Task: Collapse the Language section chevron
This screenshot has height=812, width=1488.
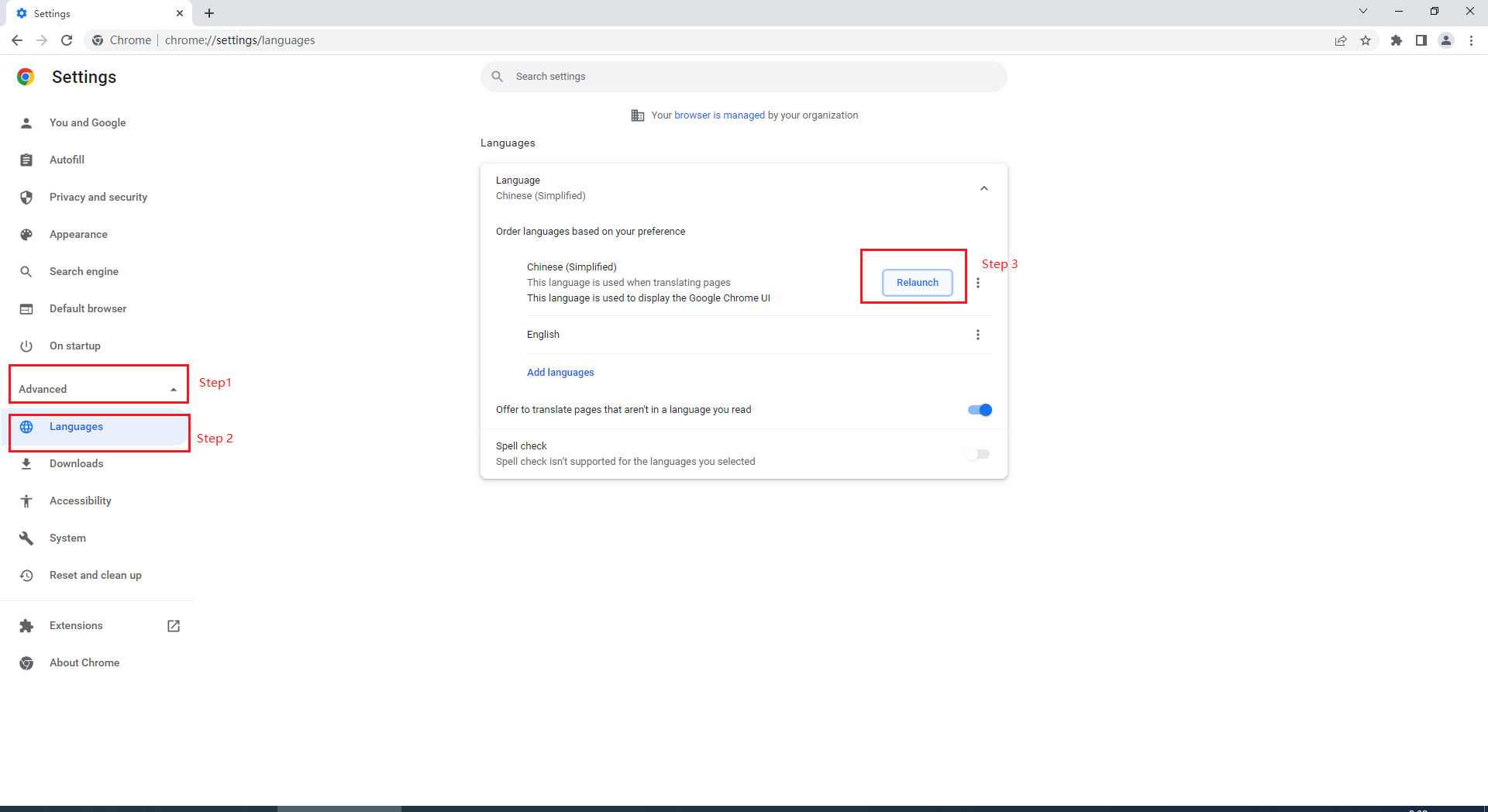Action: point(984,188)
